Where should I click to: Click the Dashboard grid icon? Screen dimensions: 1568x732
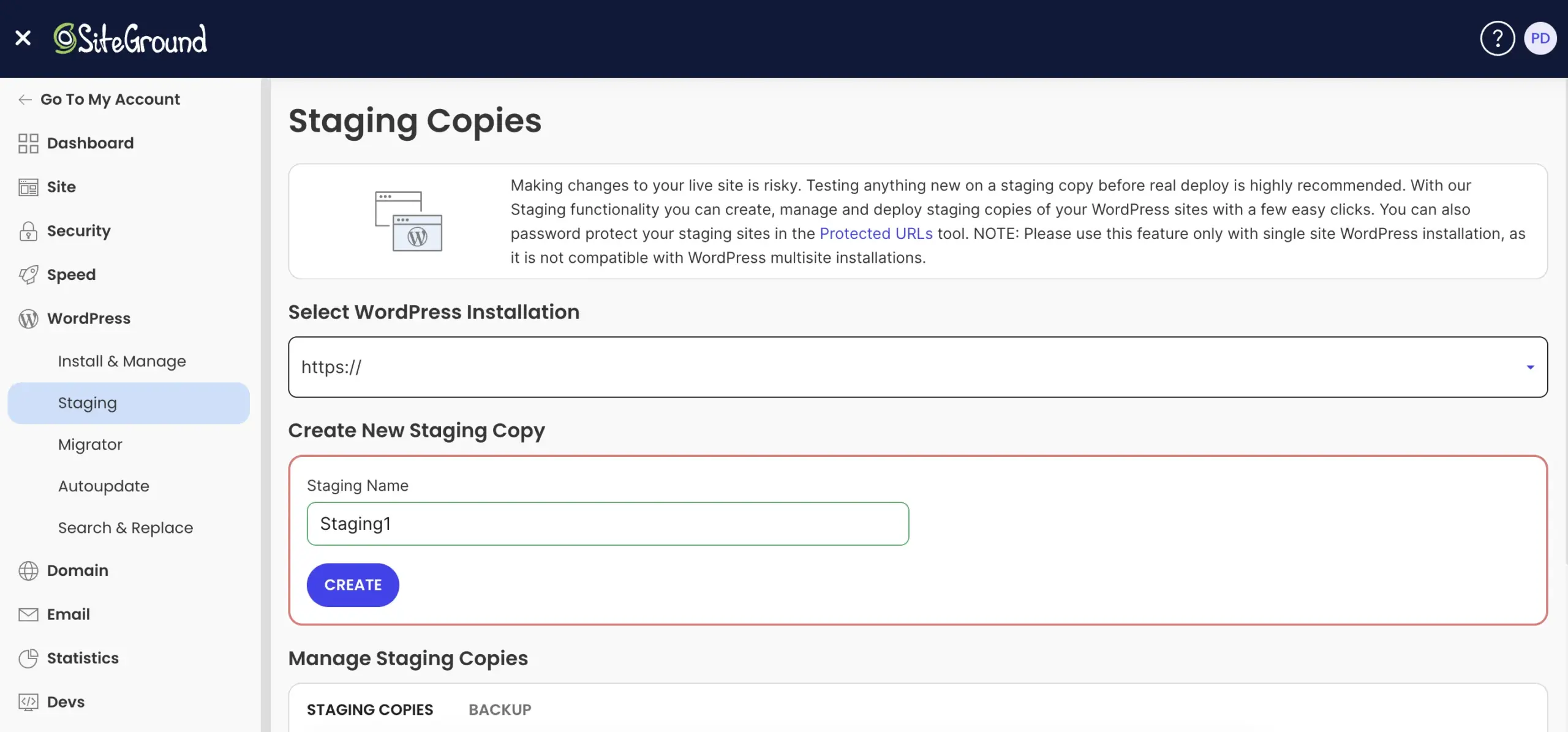[x=28, y=143]
